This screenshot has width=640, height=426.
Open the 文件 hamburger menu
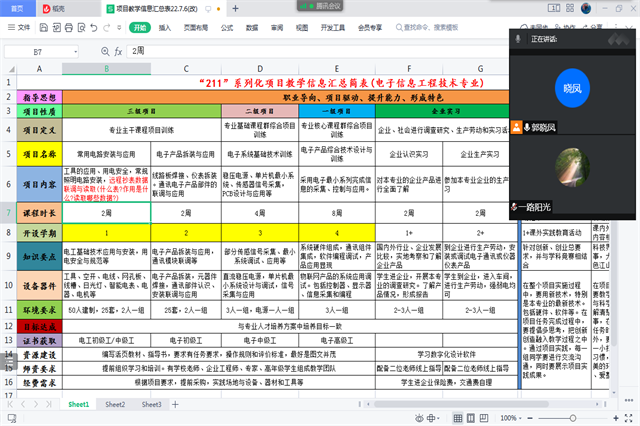[15, 28]
